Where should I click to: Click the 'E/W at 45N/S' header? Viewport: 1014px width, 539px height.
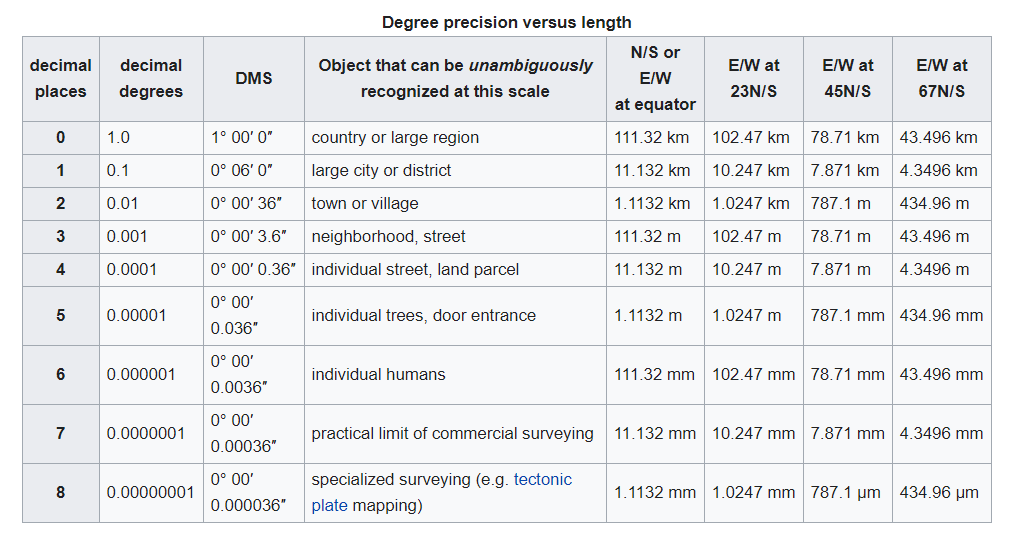click(x=847, y=79)
